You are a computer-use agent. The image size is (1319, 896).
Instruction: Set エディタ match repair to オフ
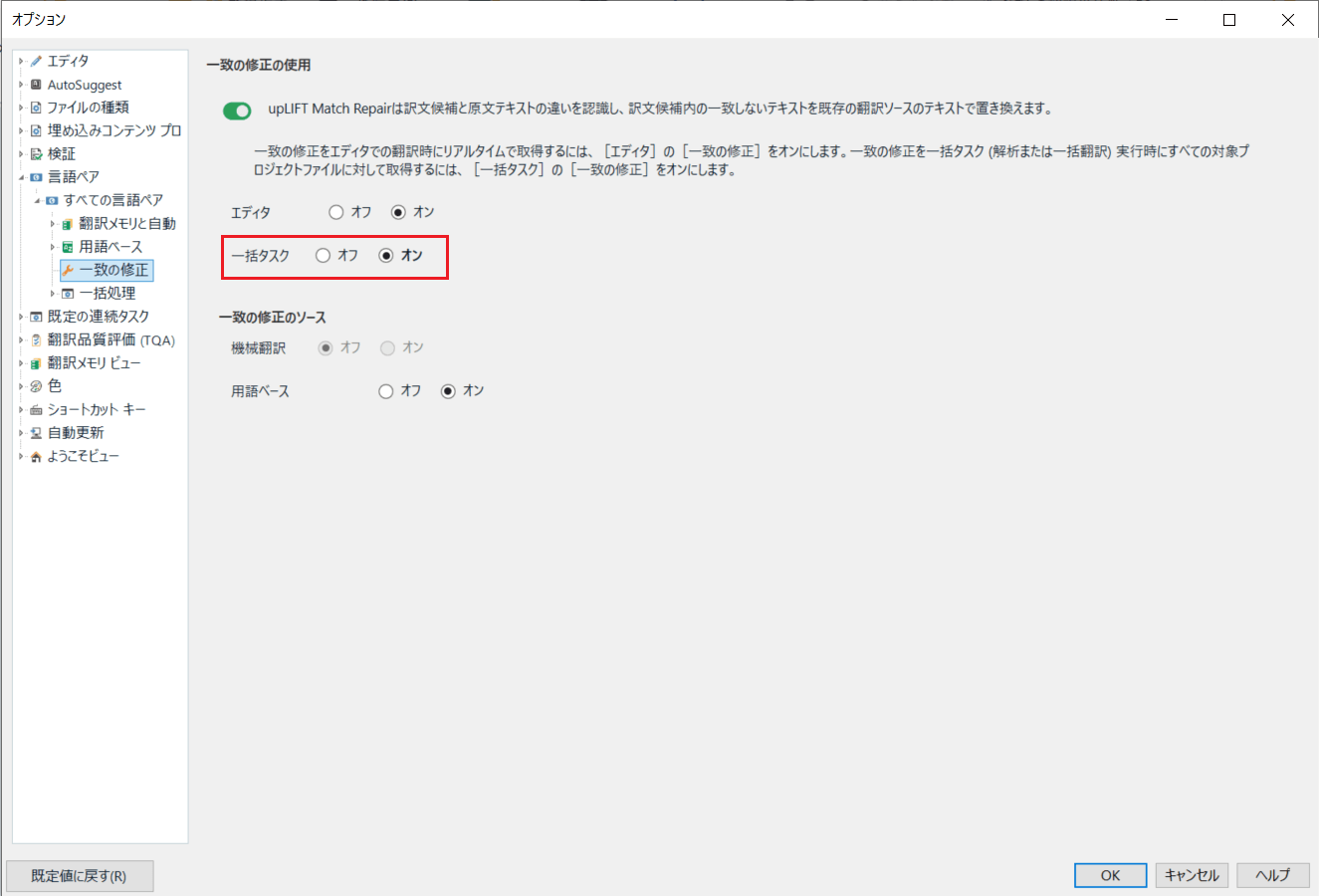[x=336, y=212]
